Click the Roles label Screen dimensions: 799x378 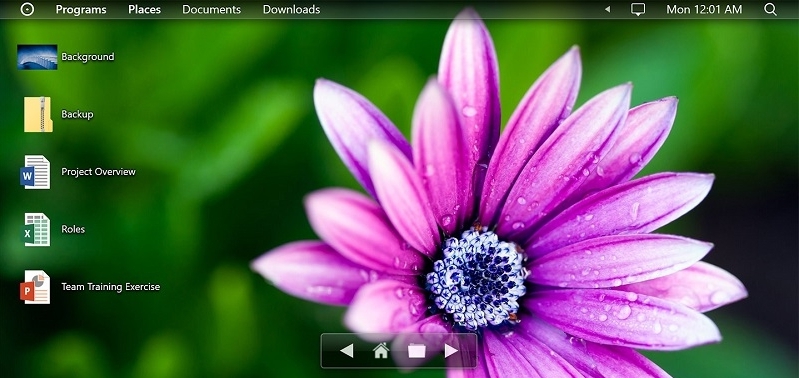73,229
